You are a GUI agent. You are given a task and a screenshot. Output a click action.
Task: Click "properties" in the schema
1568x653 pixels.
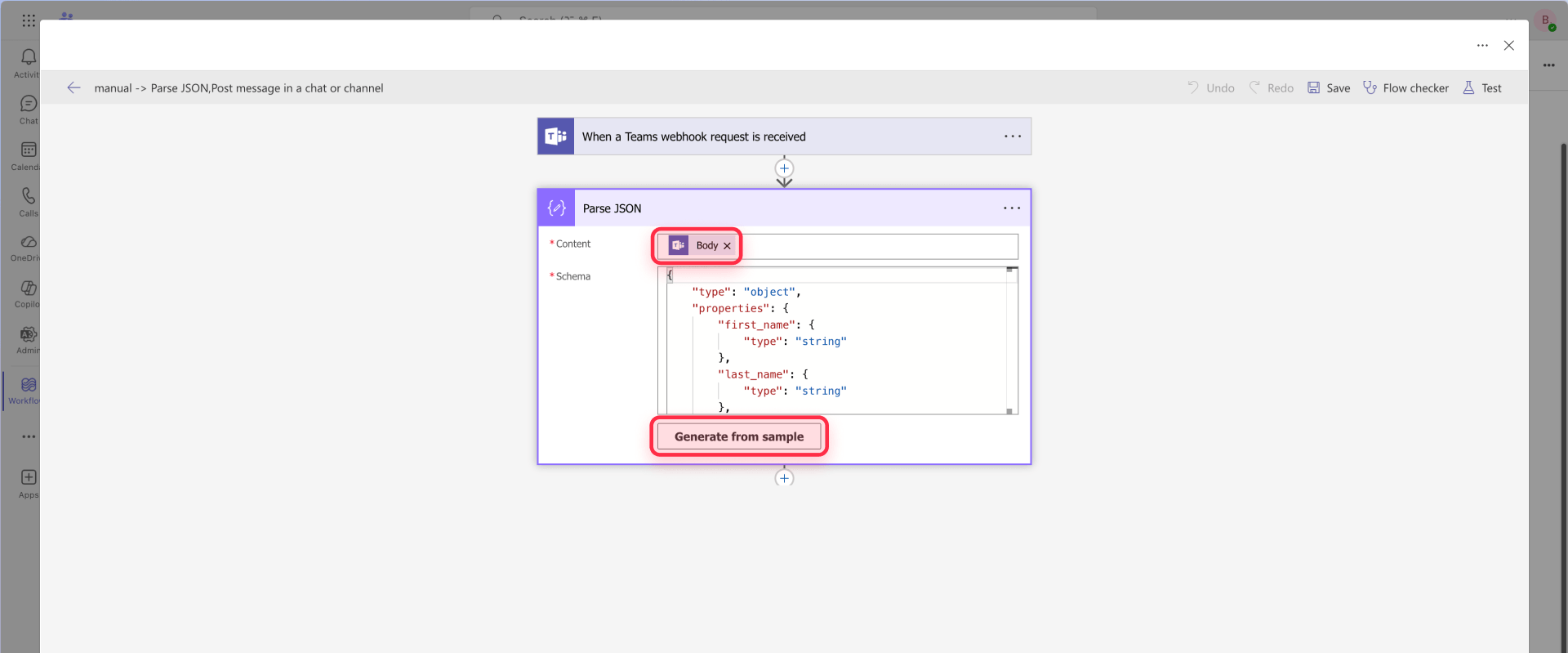[730, 308]
